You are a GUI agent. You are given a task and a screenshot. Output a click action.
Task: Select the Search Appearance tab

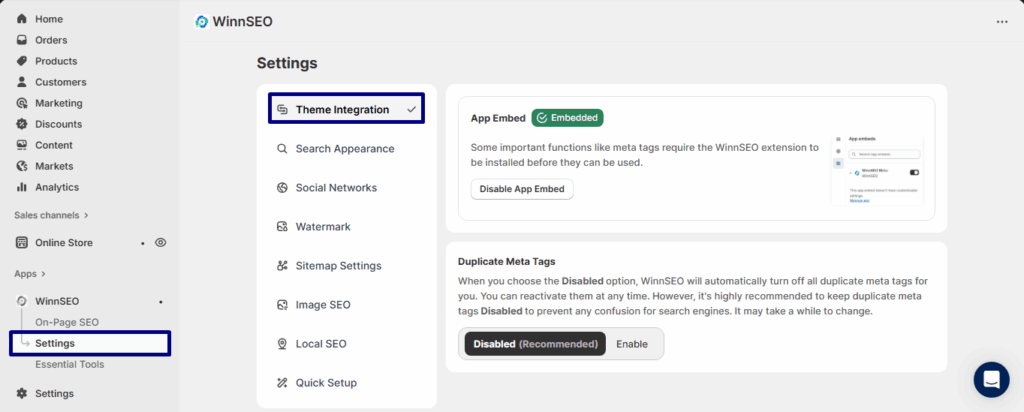pyautogui.click(x=347, y=148)
